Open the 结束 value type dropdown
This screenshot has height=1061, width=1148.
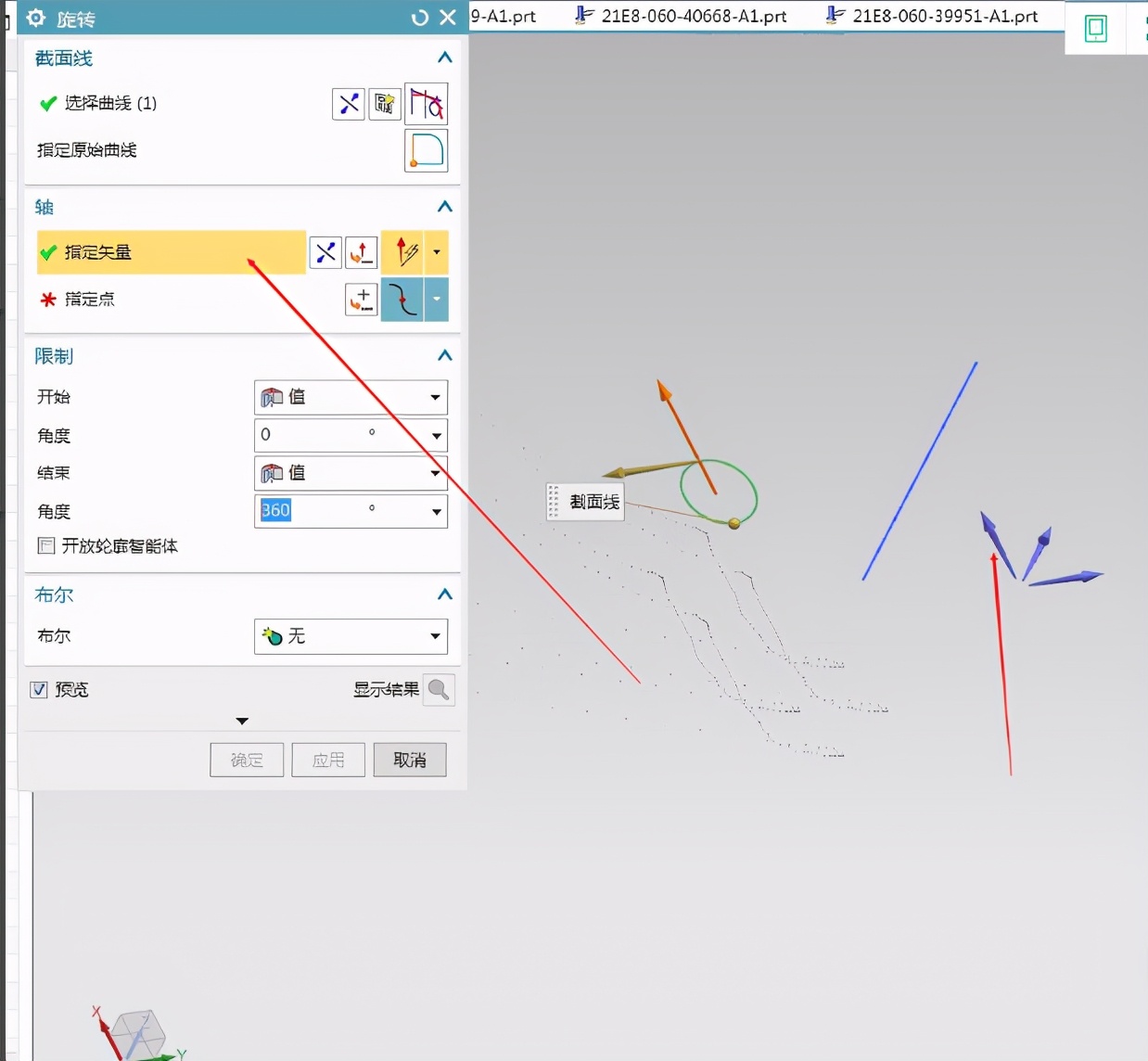[351, 474]
